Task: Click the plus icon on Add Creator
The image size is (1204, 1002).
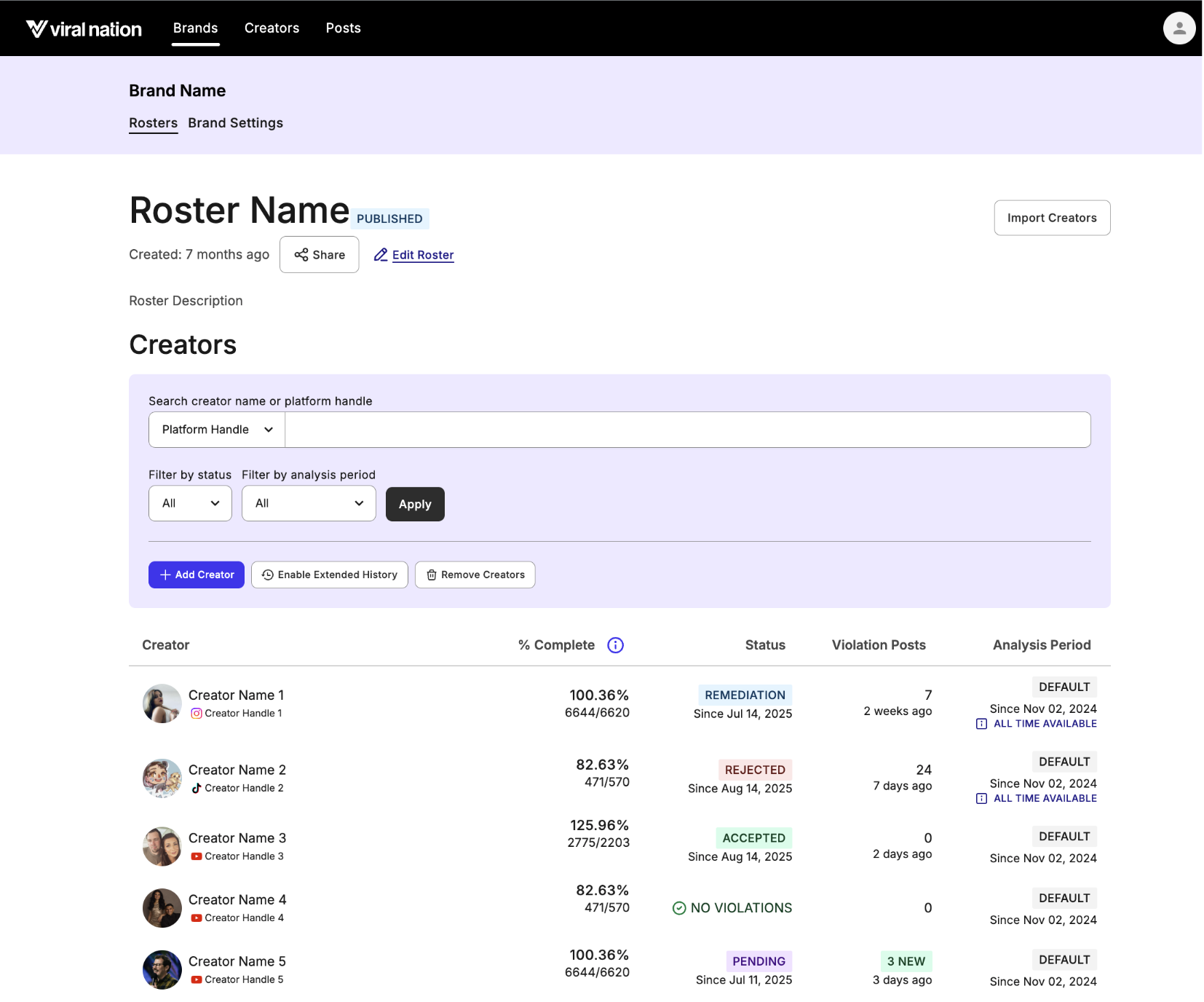Action: (165, 575)
